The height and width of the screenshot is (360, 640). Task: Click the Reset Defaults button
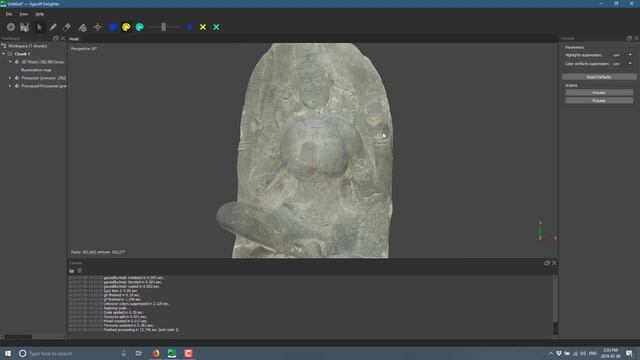[599, 77]
